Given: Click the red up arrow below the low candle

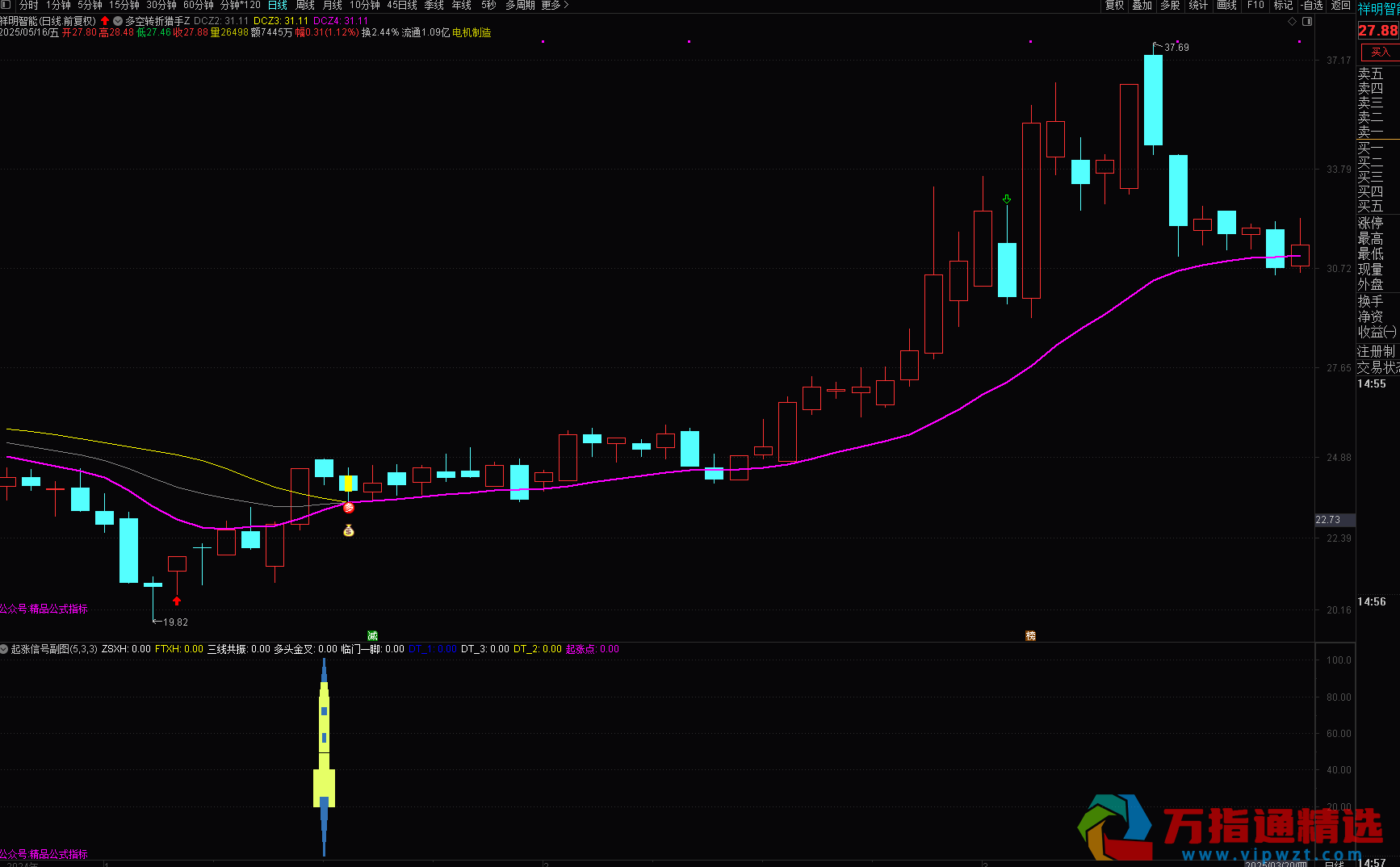Looking at the screenshot, I should click(177, 601).
